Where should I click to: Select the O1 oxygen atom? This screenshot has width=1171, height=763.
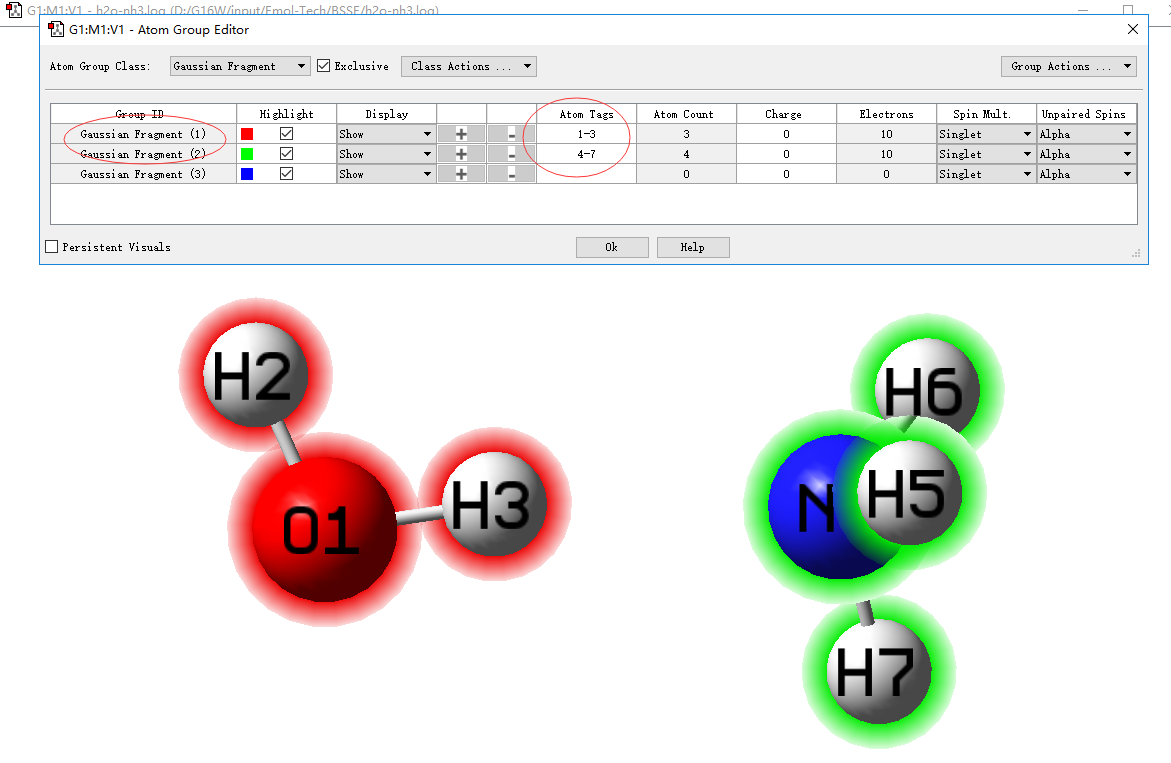tap(320, 529)
